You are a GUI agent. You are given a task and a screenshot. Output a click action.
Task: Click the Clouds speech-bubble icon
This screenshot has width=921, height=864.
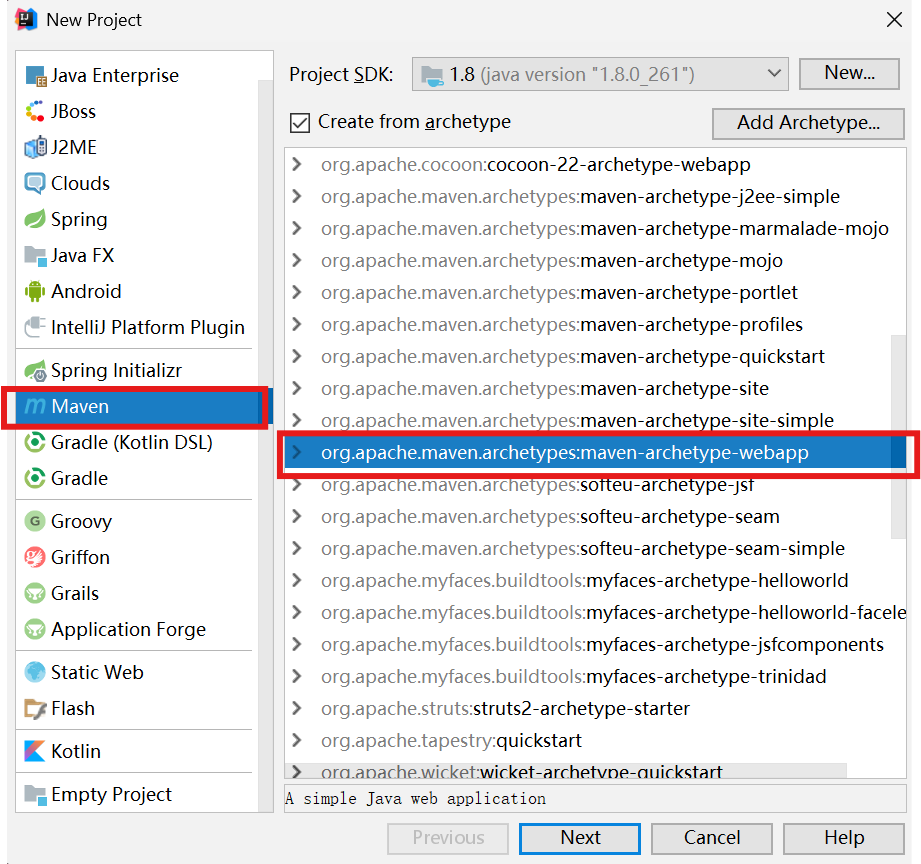pos(35,183)
